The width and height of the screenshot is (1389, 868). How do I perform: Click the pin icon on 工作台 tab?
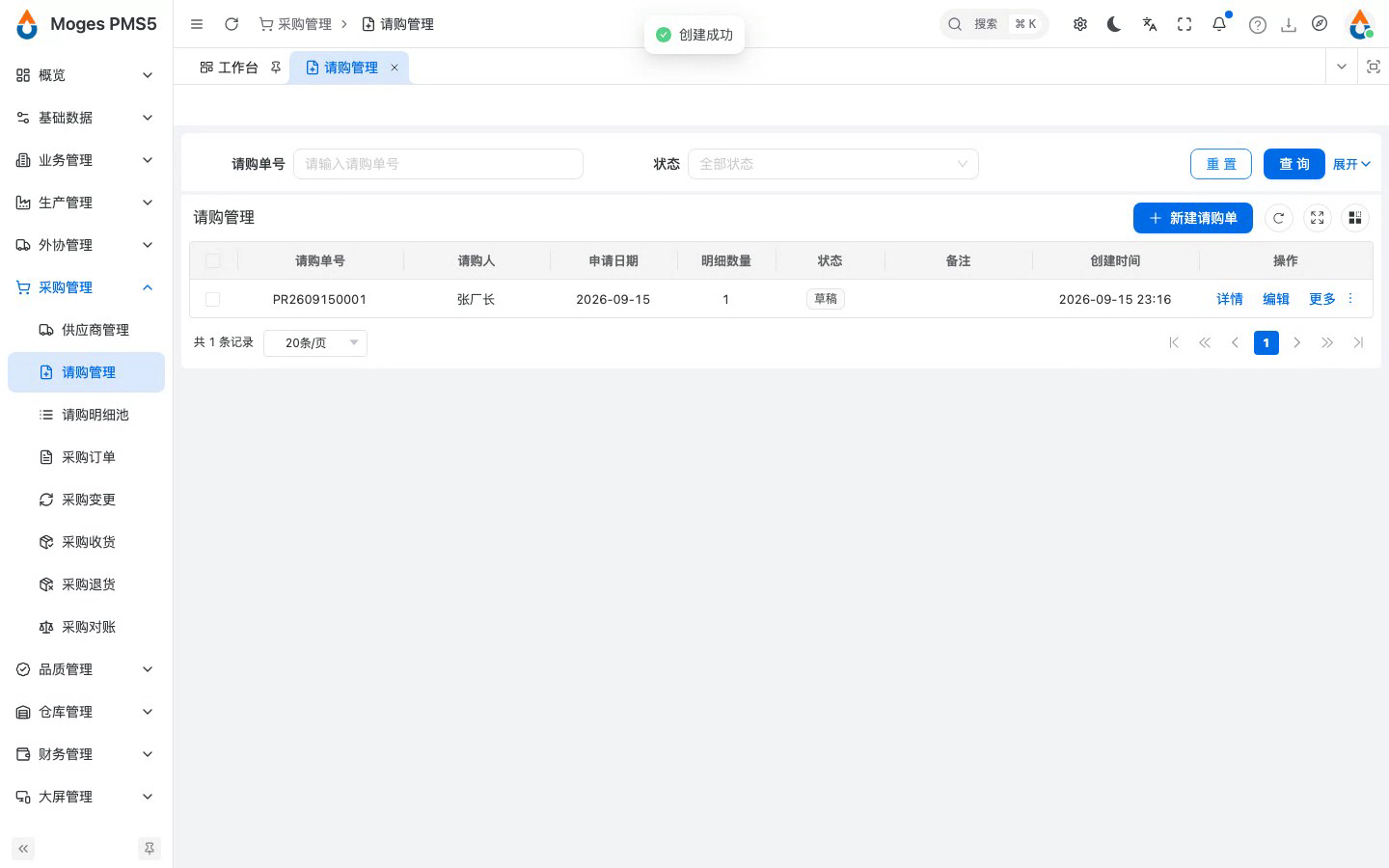click(x=276, y=68)
